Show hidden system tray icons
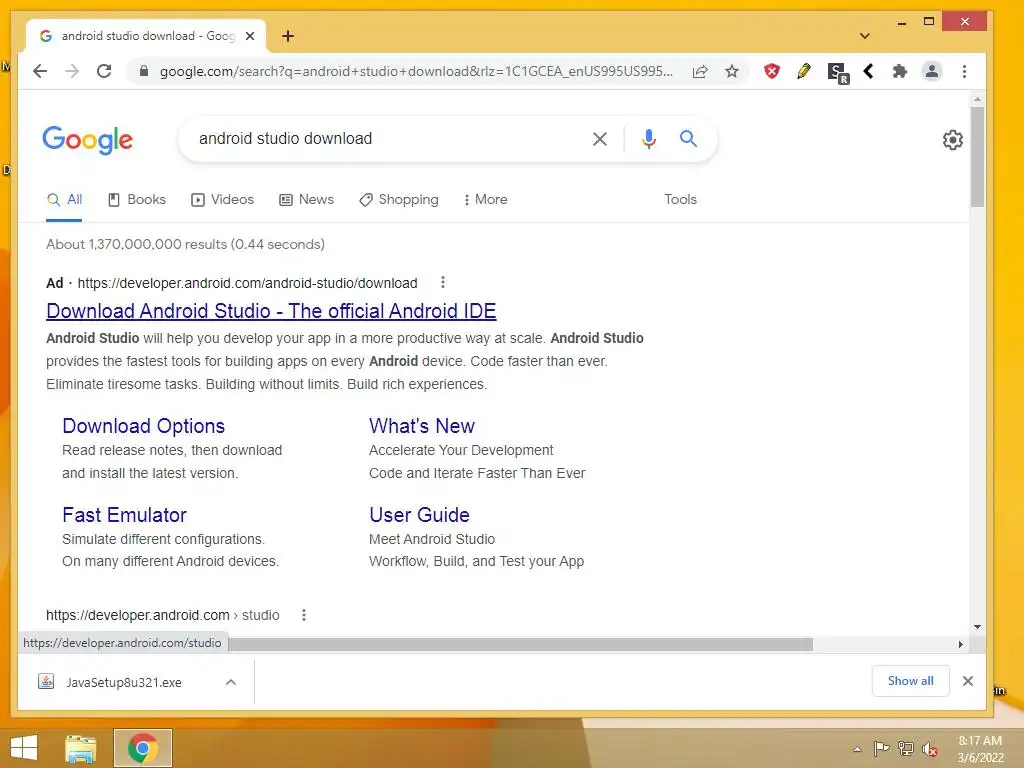This screenshot has width=1024, height=768. click(x=857, y=749)
